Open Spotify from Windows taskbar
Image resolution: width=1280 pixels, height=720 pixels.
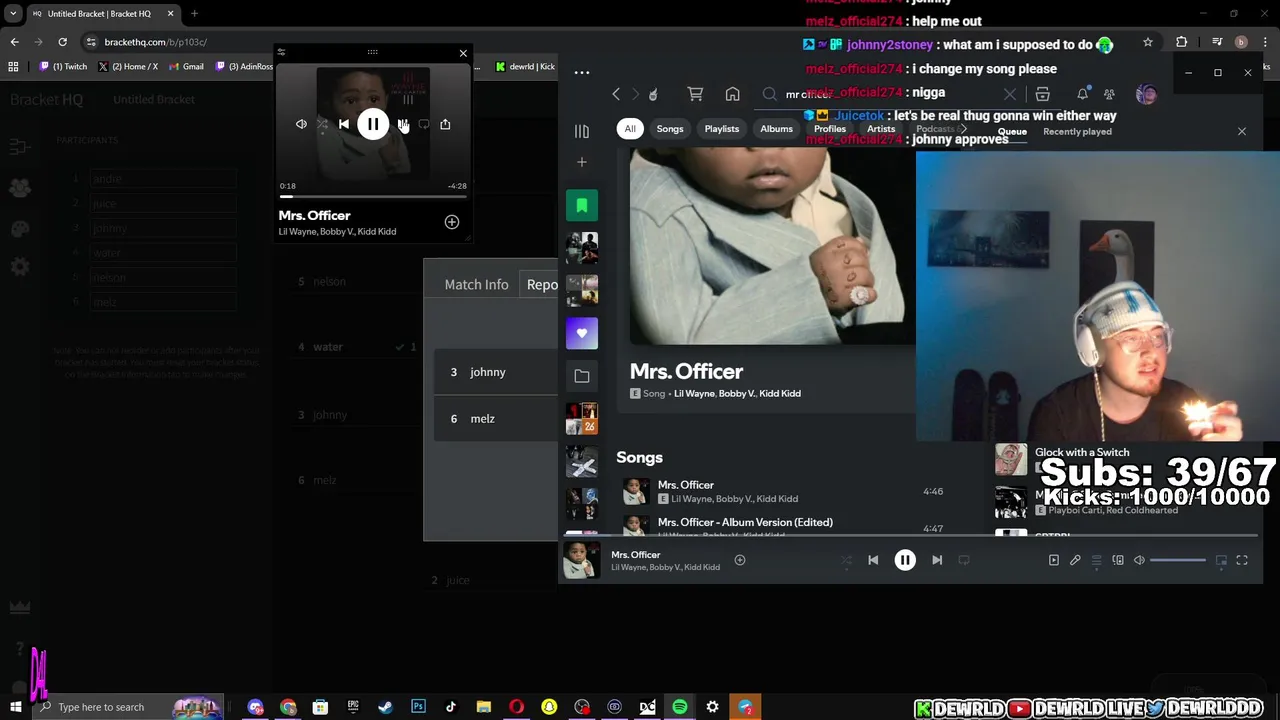click(680, 707)
